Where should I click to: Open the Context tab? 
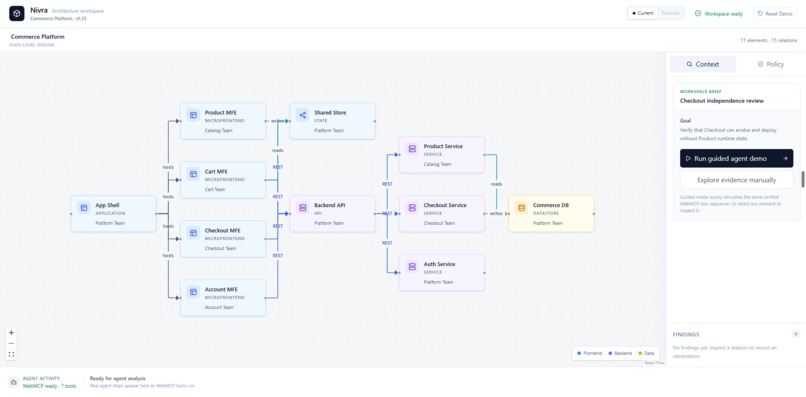tap(703, 64)
